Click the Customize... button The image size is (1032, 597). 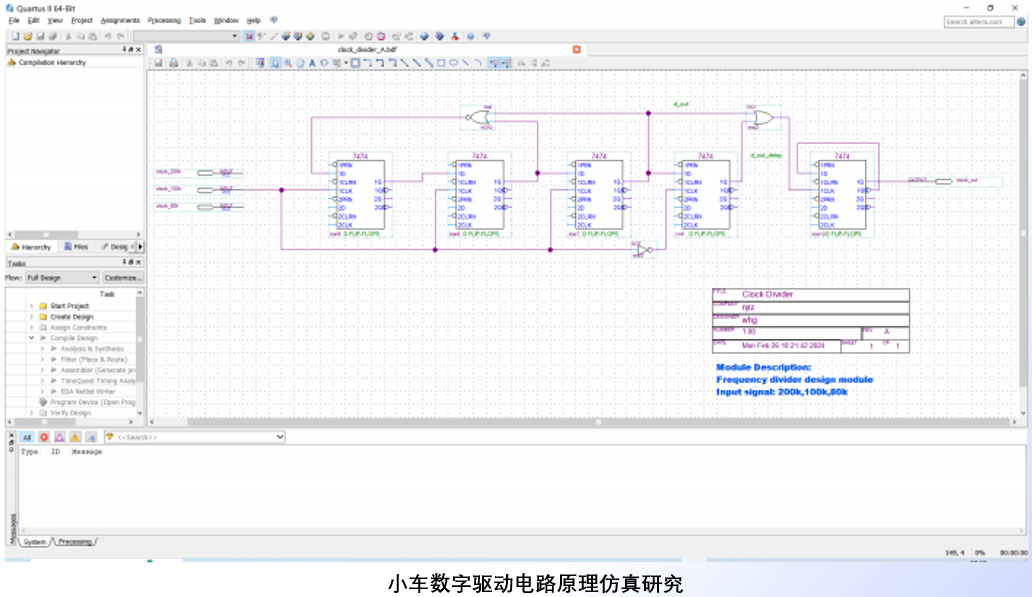(x=124, y=277)
